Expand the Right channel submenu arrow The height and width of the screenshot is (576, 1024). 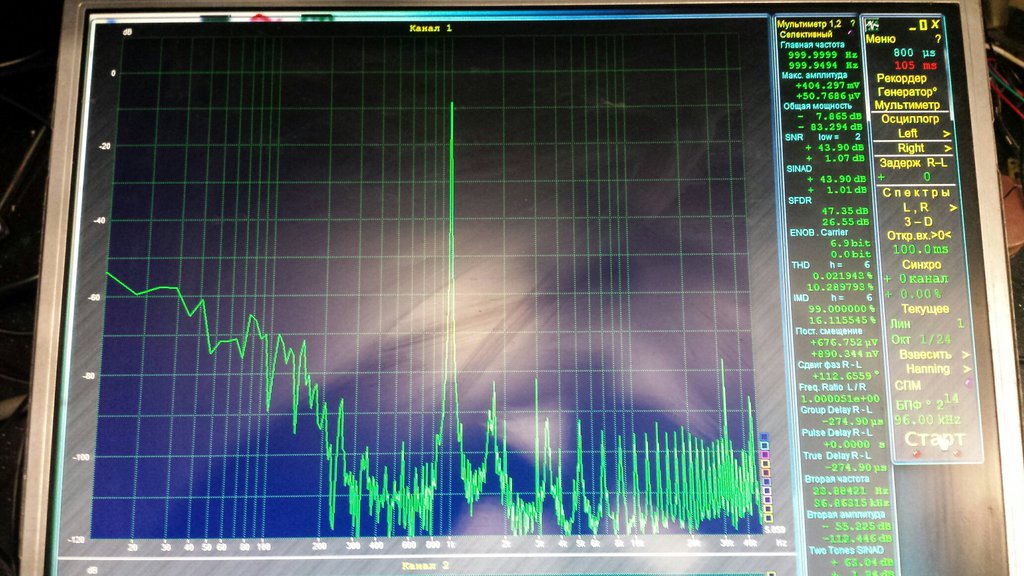[x=947, y=148]
